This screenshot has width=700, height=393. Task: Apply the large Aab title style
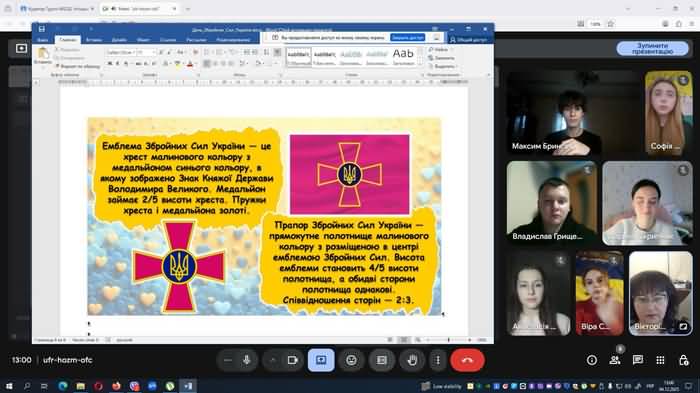403,57
